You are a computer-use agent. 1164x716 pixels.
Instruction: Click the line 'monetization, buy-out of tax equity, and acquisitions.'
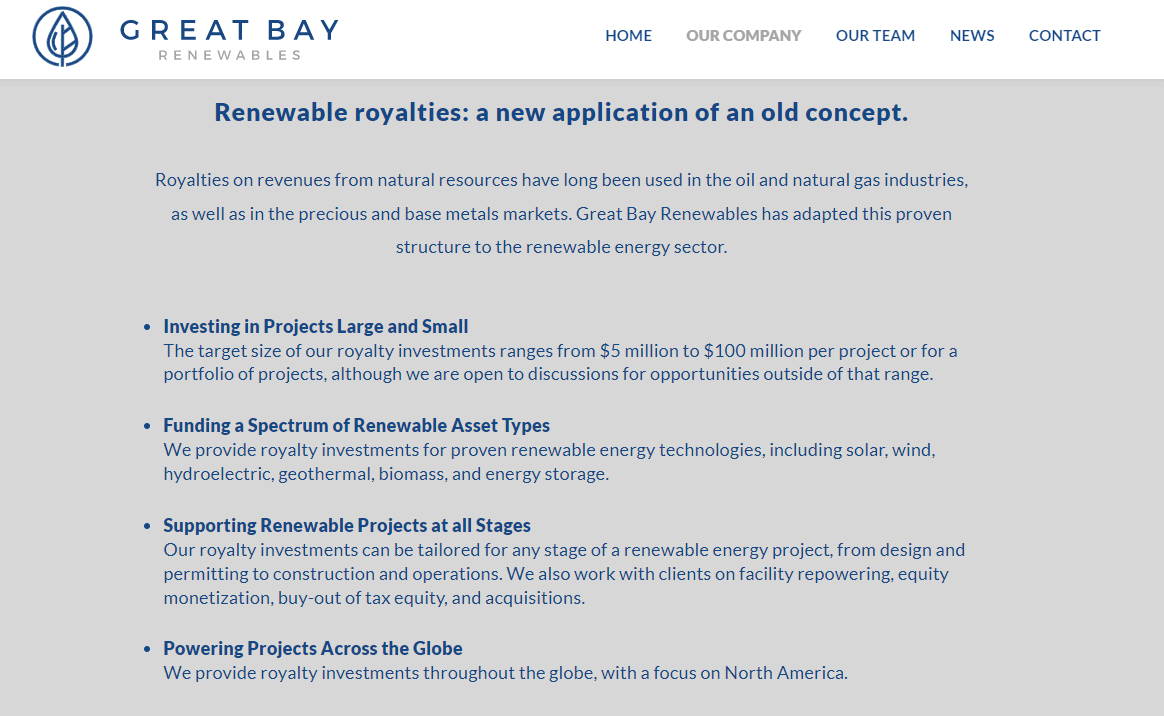tap(374, 598)
